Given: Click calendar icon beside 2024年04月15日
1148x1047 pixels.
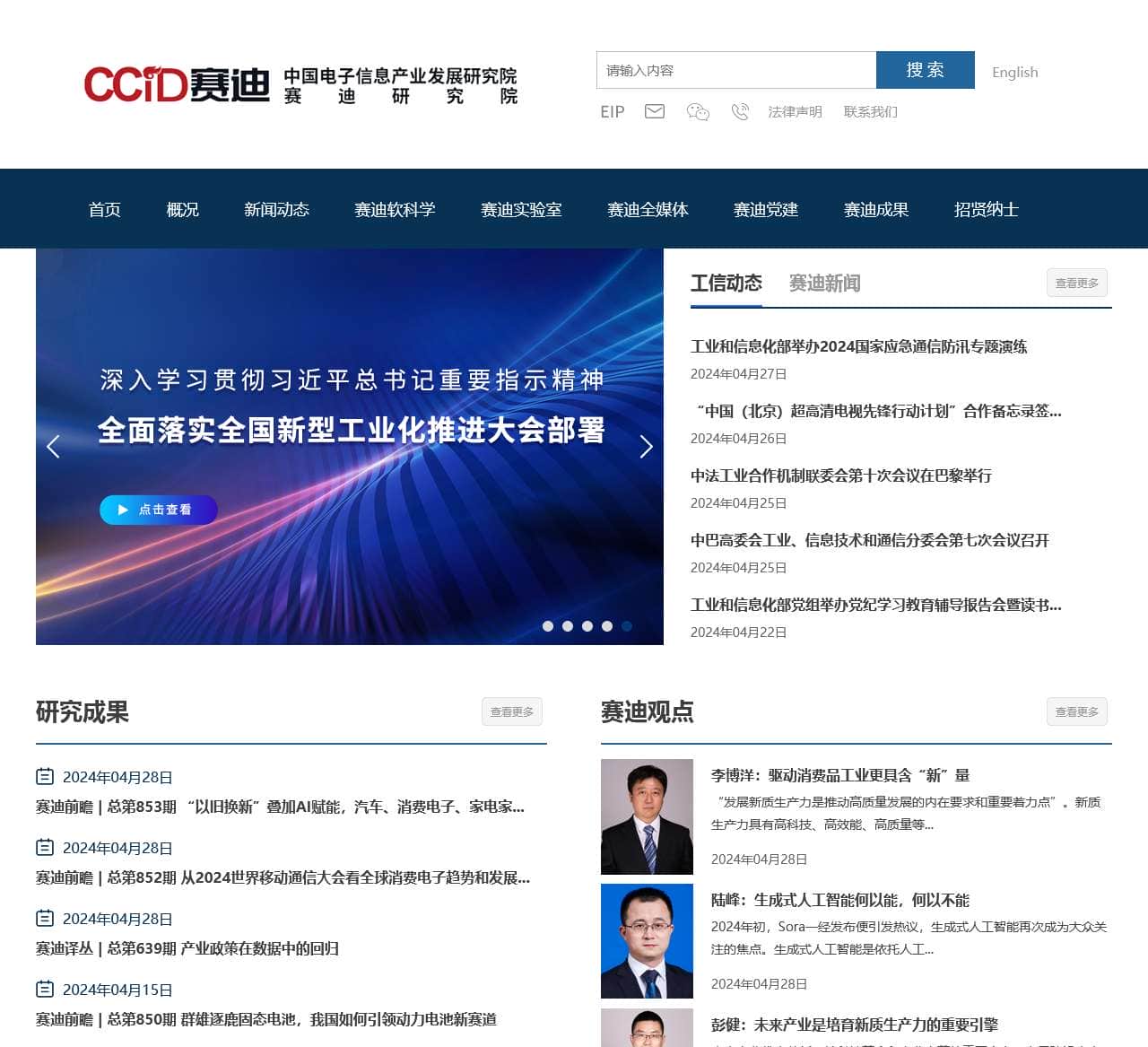Looking at the screenshot, I should click(x=45, y=989).
